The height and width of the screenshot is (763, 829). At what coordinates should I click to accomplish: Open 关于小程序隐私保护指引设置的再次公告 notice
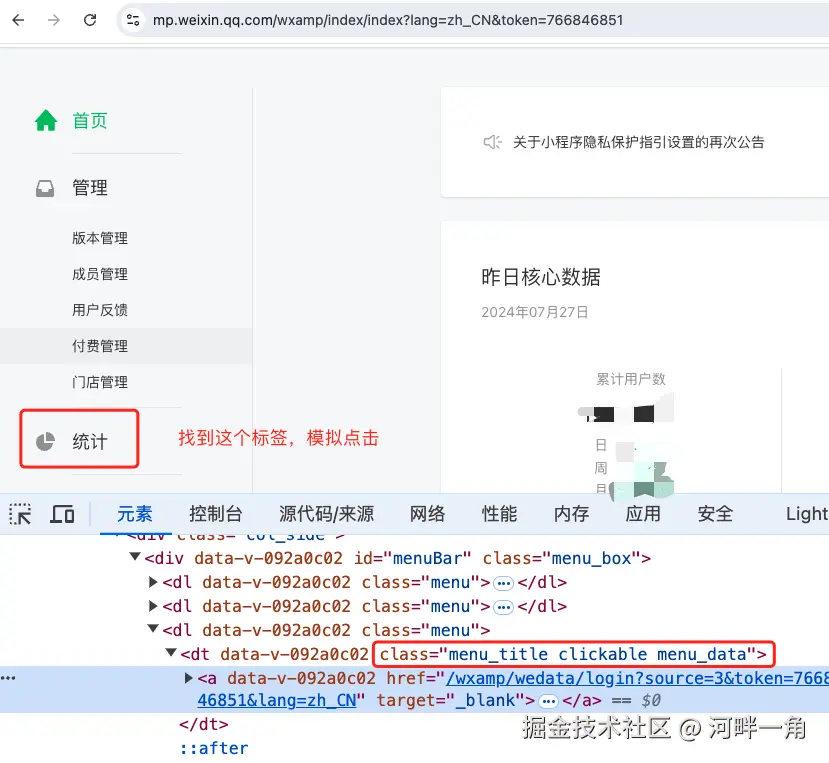coord(639,142)
